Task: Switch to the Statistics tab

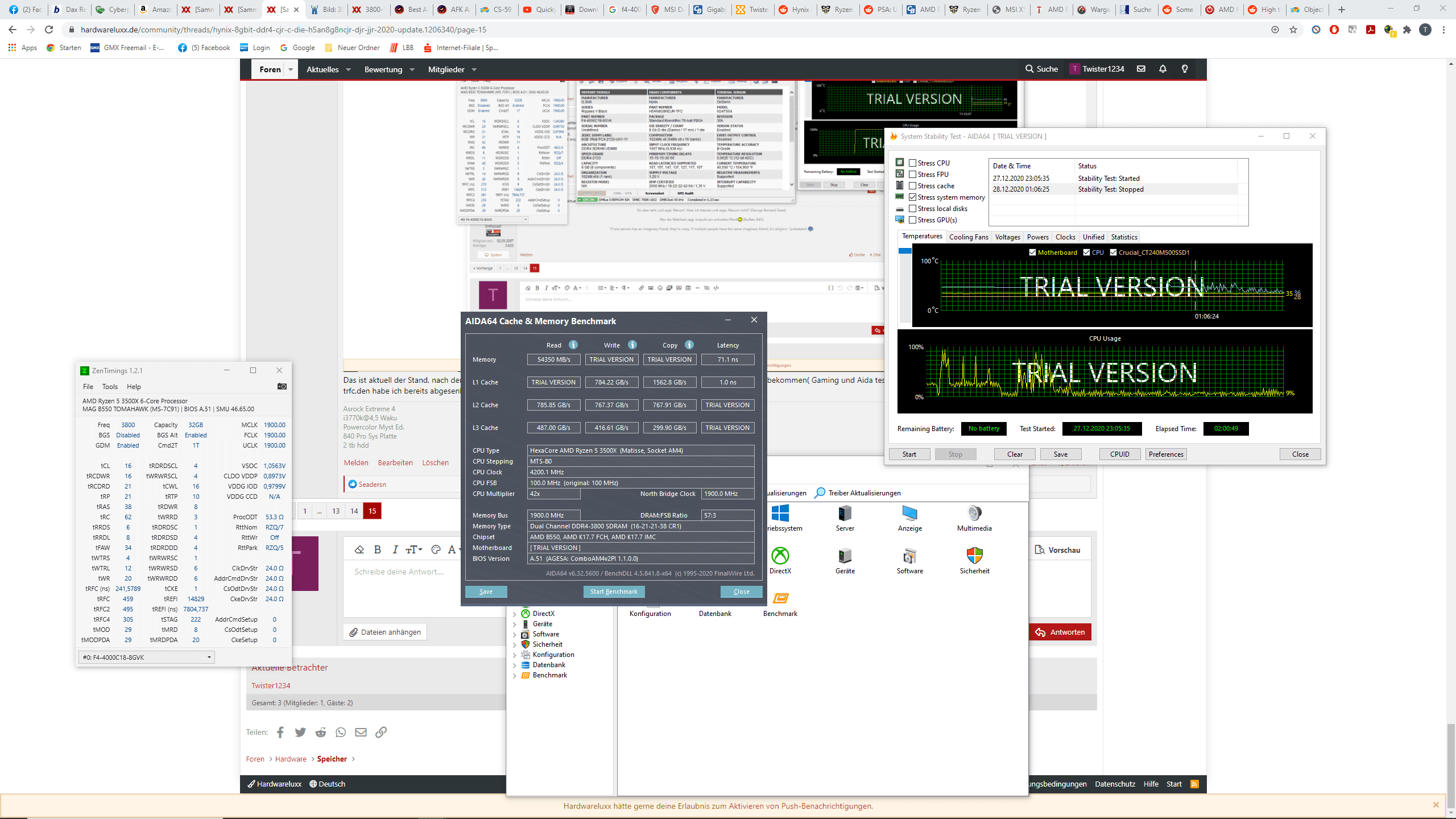Action: click(1124, 237)
